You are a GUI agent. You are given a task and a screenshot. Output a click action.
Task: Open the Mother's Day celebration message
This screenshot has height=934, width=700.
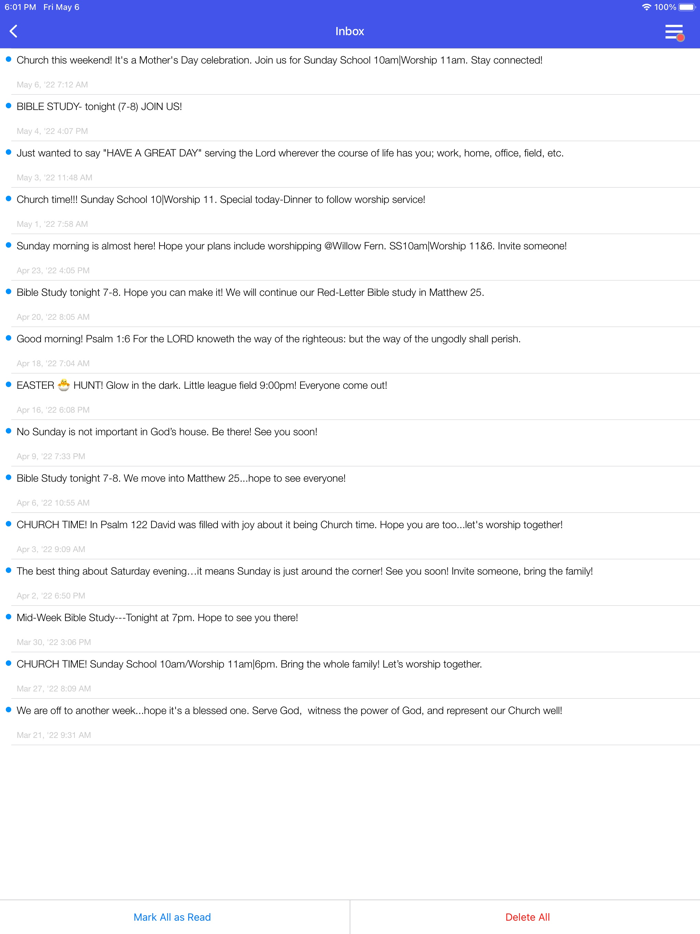280,61
